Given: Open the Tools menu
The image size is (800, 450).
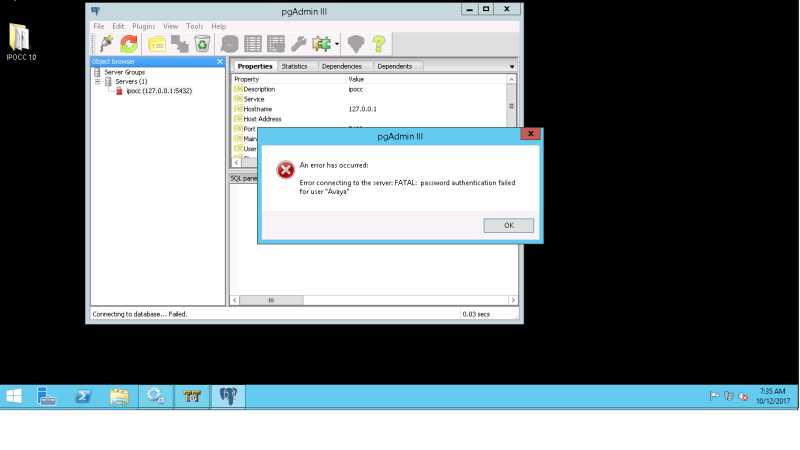Looking at the screenshot, I should (194, 26).
